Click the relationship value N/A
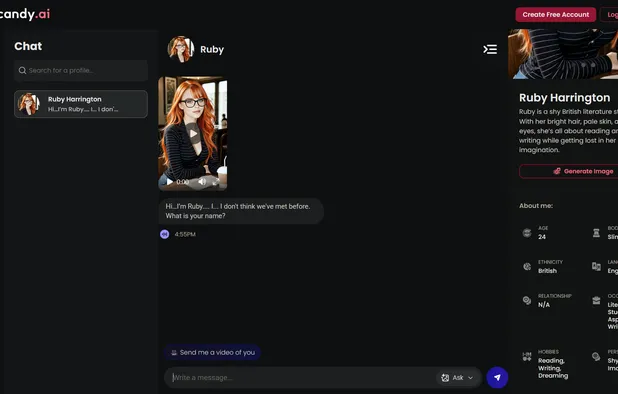Screen dimensions: 618x394 [x=544, y=305]
